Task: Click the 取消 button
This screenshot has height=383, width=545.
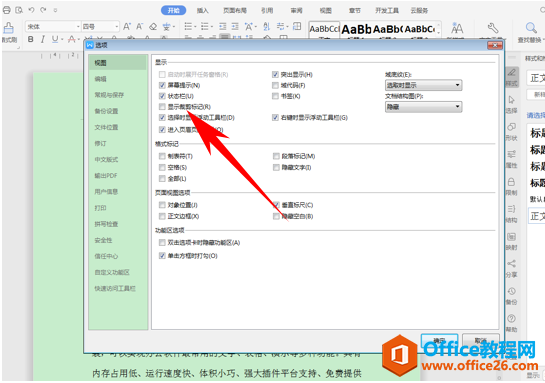Action: pos(481,340)
